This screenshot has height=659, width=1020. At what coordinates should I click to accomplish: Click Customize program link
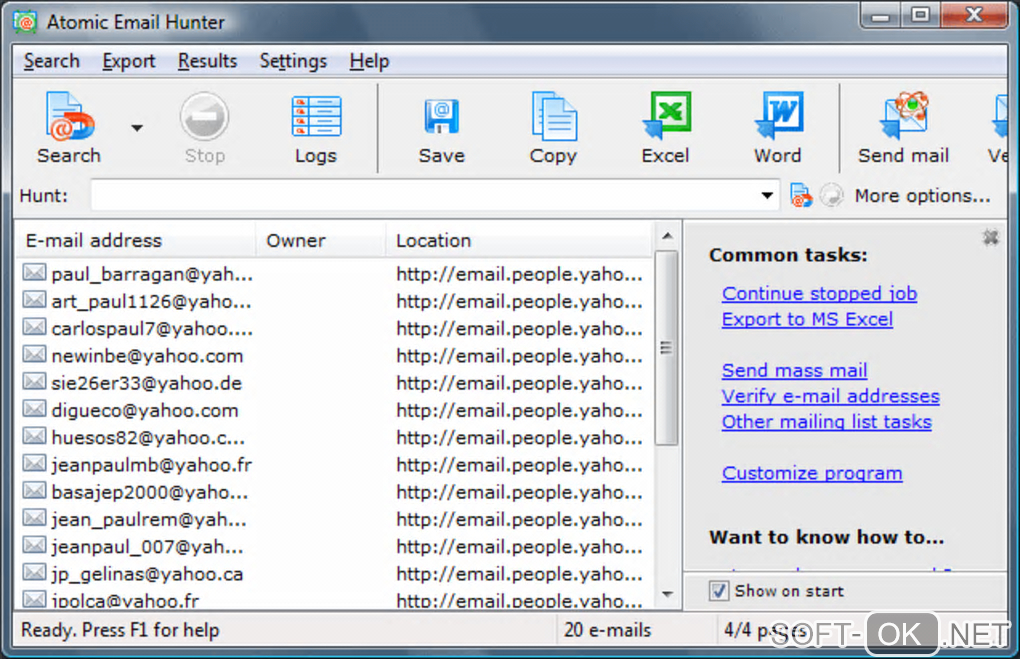point(812,474)
